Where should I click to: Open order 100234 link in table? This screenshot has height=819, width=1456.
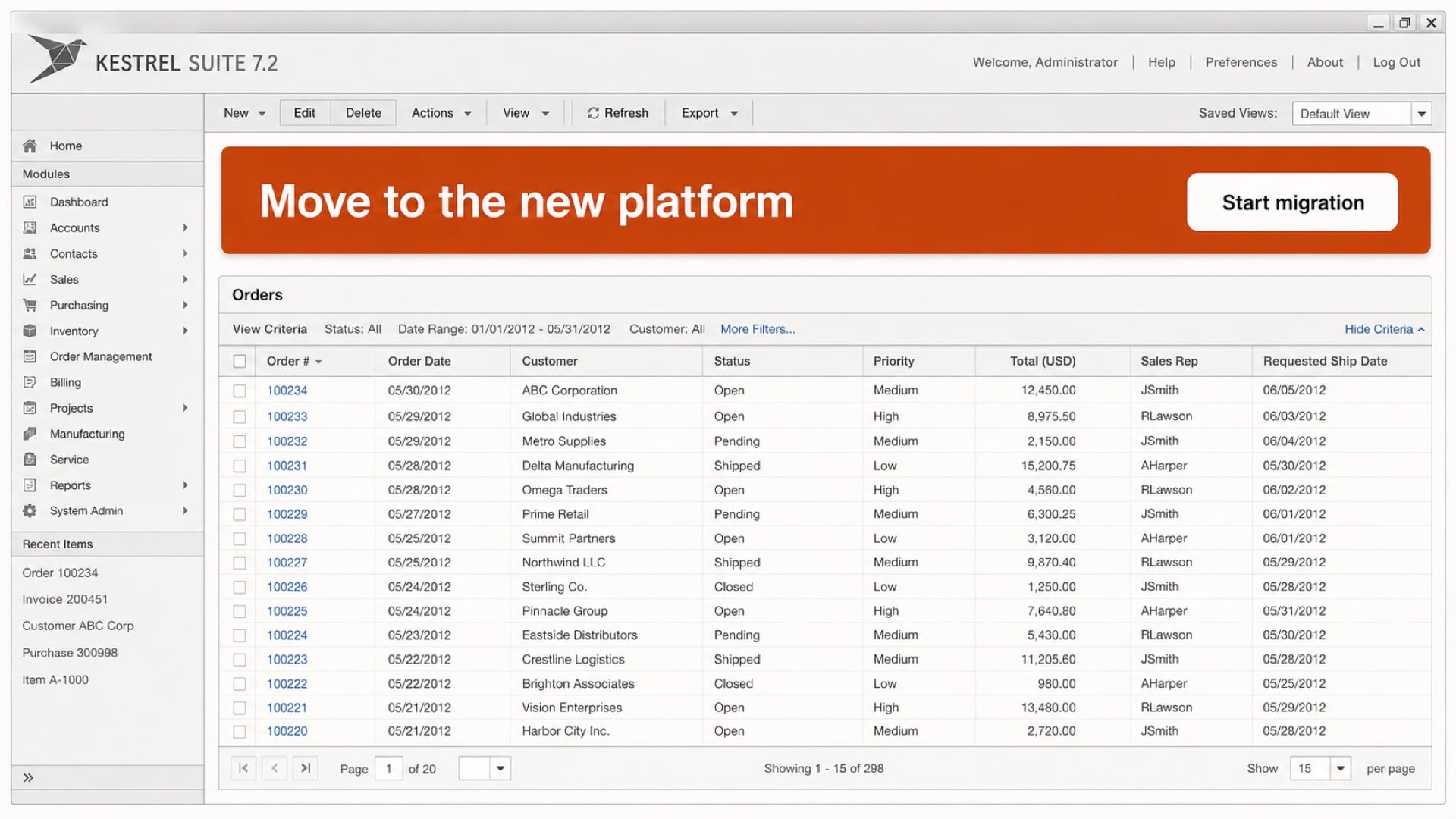287,391
